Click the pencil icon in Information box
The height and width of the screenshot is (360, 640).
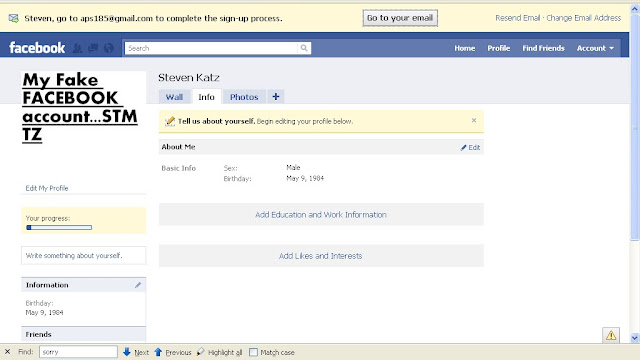tap(138, 285)
